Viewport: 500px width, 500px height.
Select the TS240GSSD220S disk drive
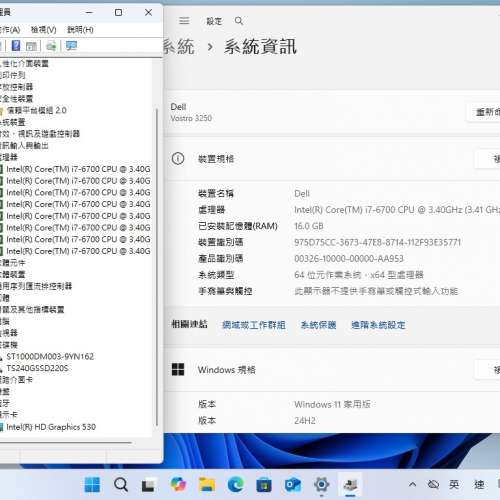tap(37, 368)
